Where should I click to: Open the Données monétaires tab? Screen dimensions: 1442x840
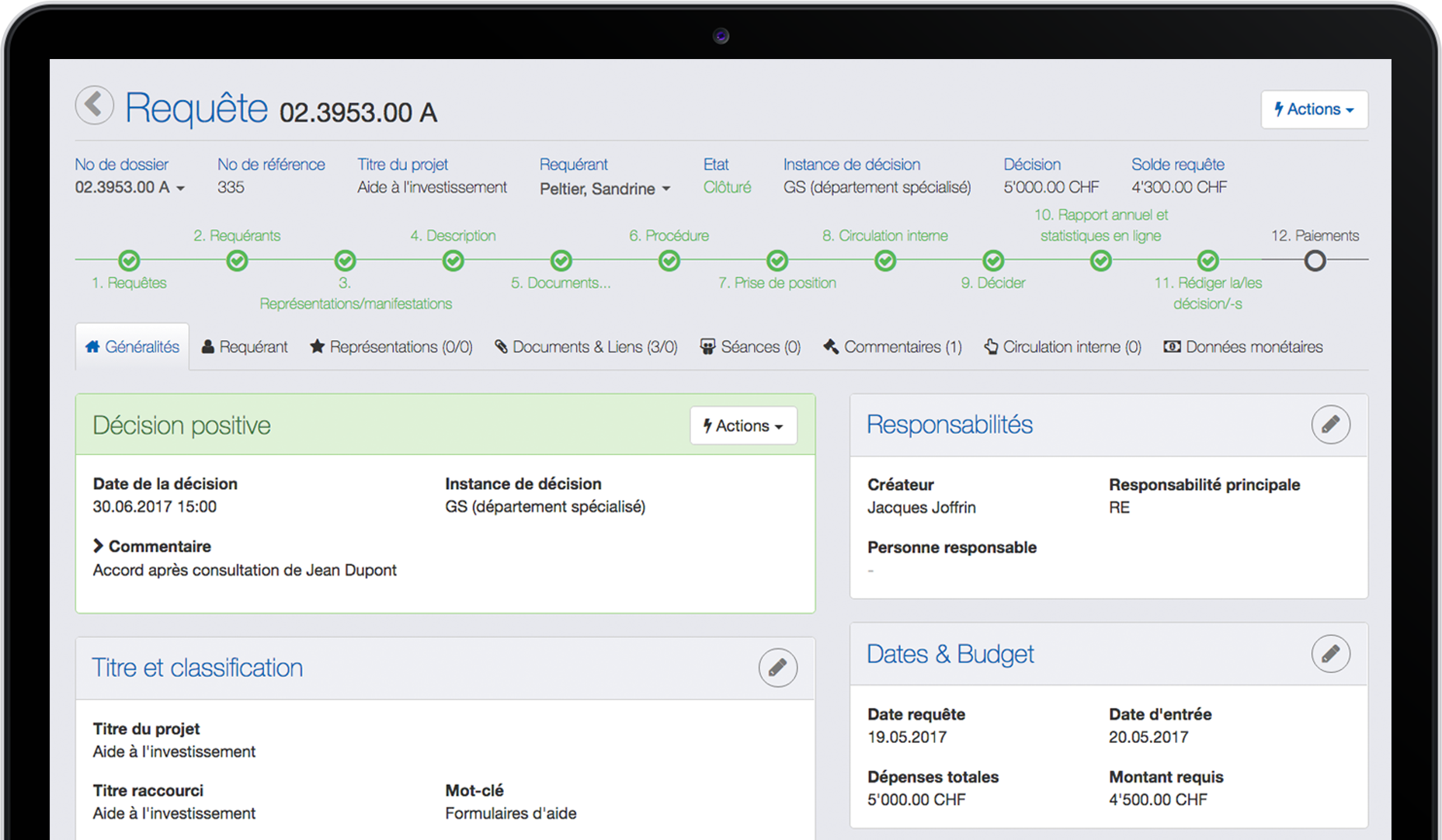pyautogui.click(x=1242, y=347)
